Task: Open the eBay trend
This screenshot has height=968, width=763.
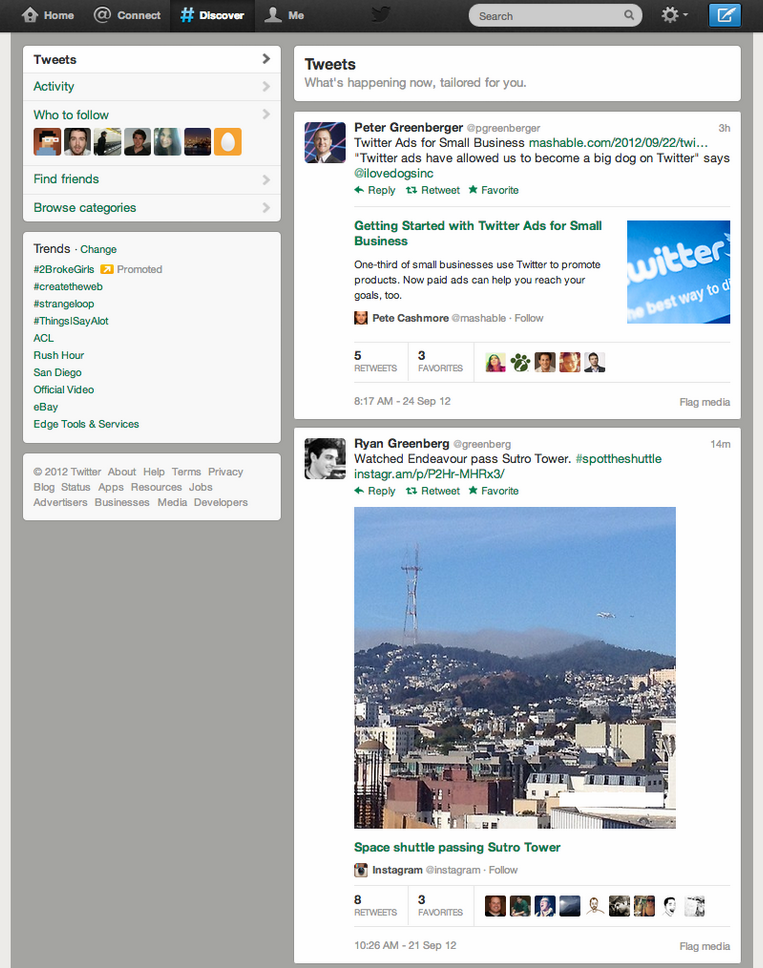Action: click(x=46, y=407)
